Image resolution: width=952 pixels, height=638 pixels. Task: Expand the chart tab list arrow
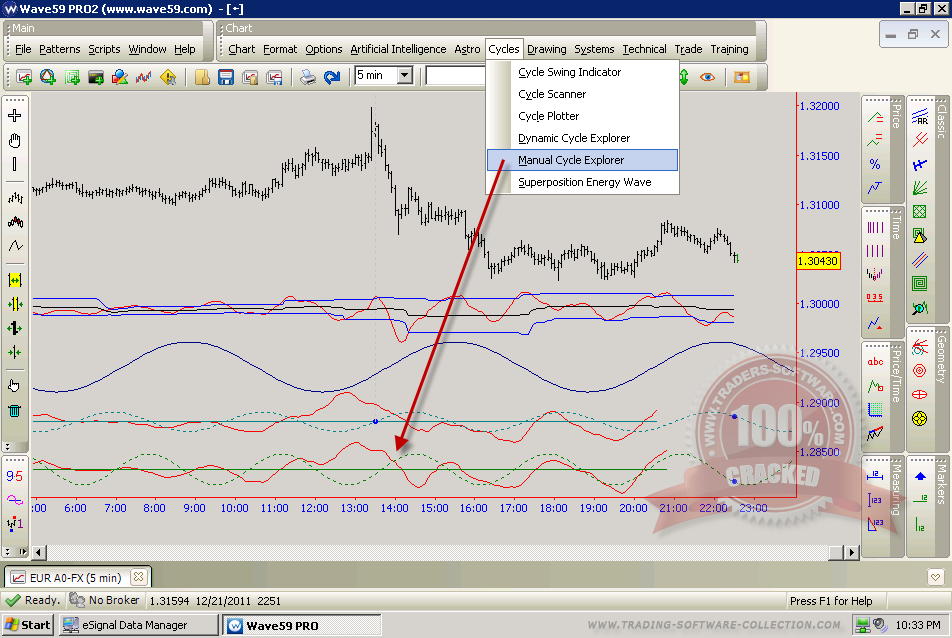click(935, 577)
